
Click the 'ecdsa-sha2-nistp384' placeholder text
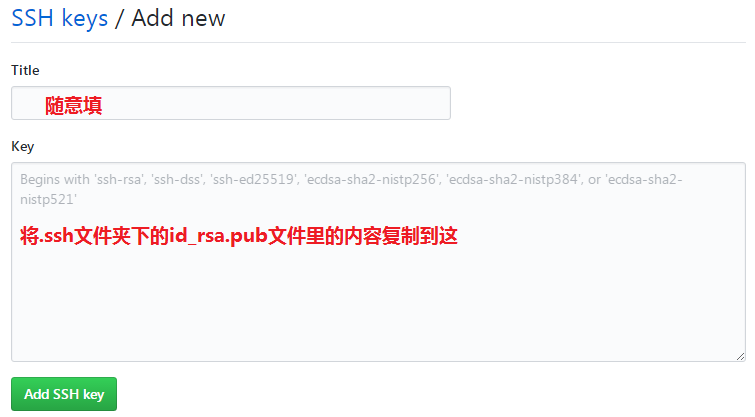(x=514, y=180)
